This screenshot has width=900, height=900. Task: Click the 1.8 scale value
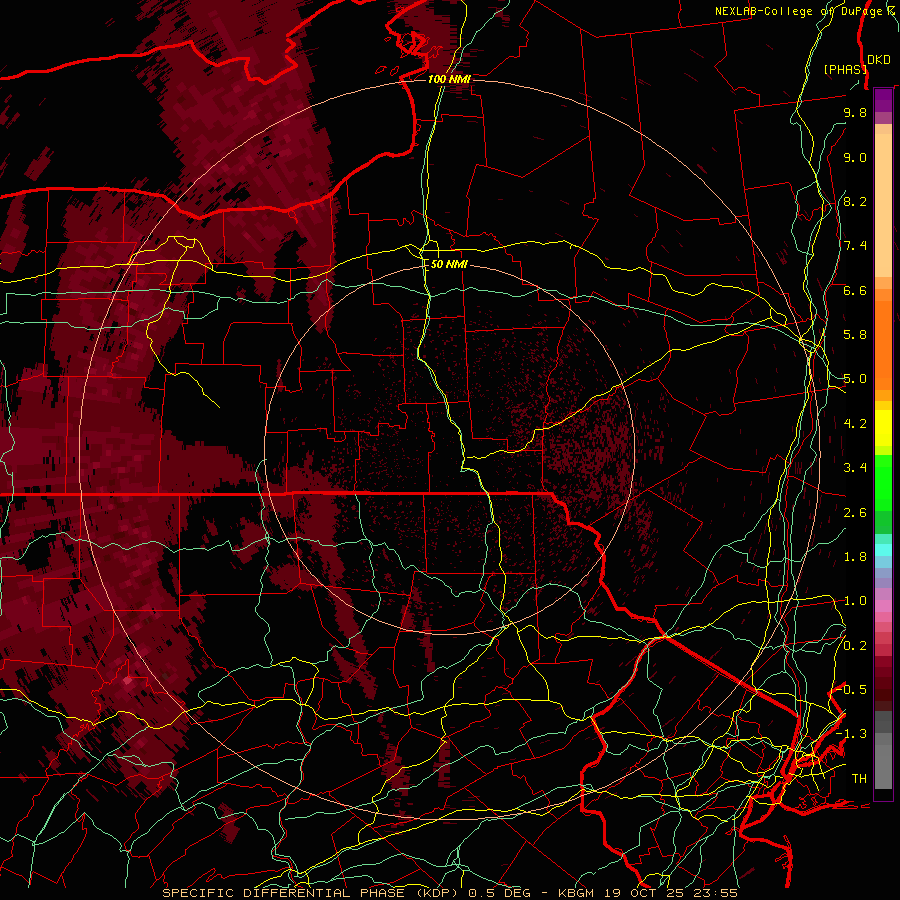click(855, 557)
